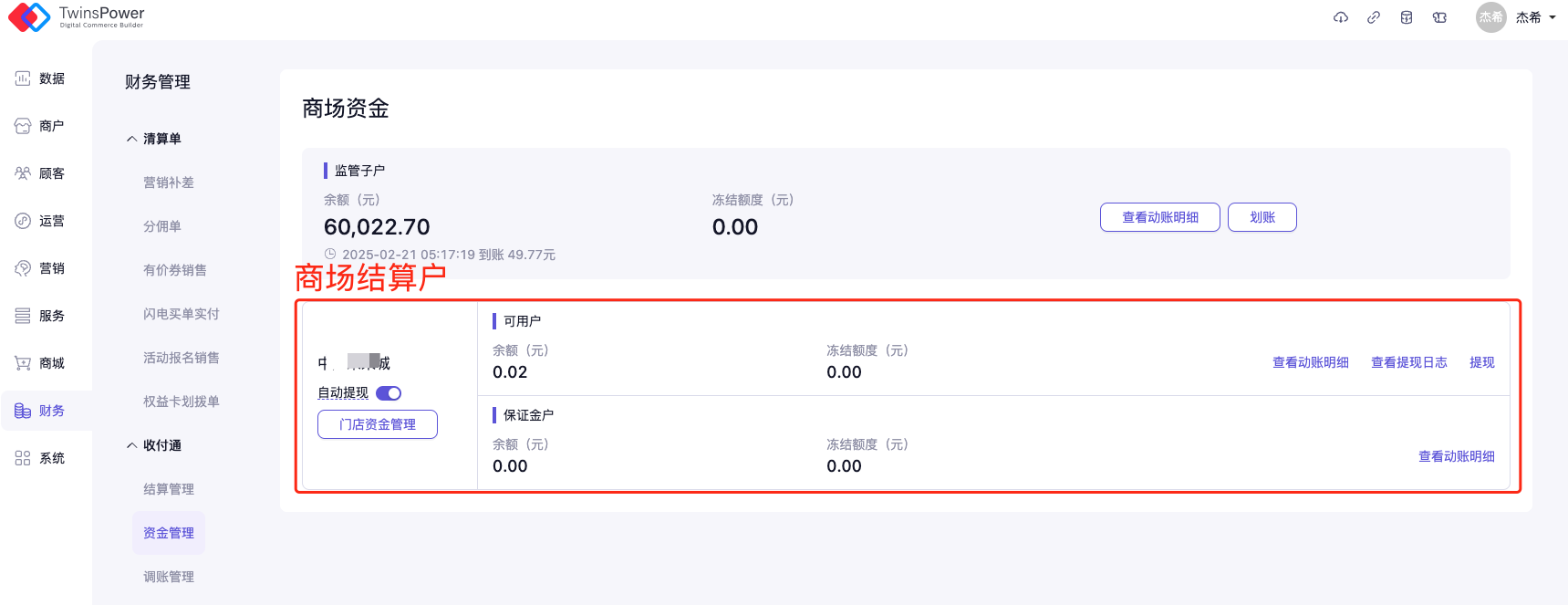Select the 营销 (Marketing) sidebar icon
Viewport: 1568px width, 605px height.
(23, 268)
